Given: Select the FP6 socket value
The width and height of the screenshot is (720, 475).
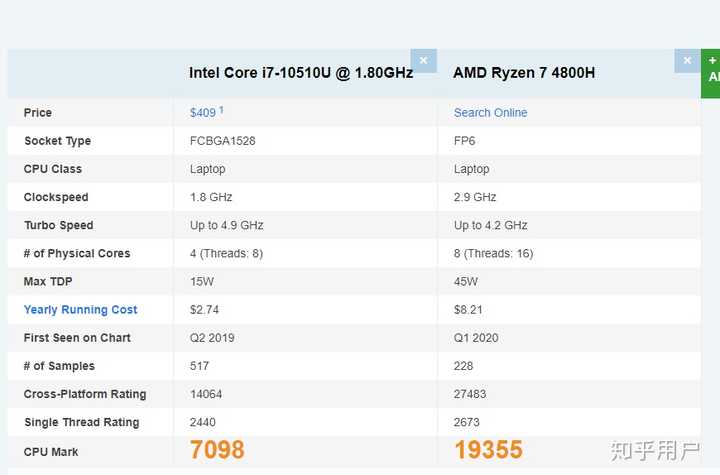Looking at the screenshot, I should coord(464,141).
